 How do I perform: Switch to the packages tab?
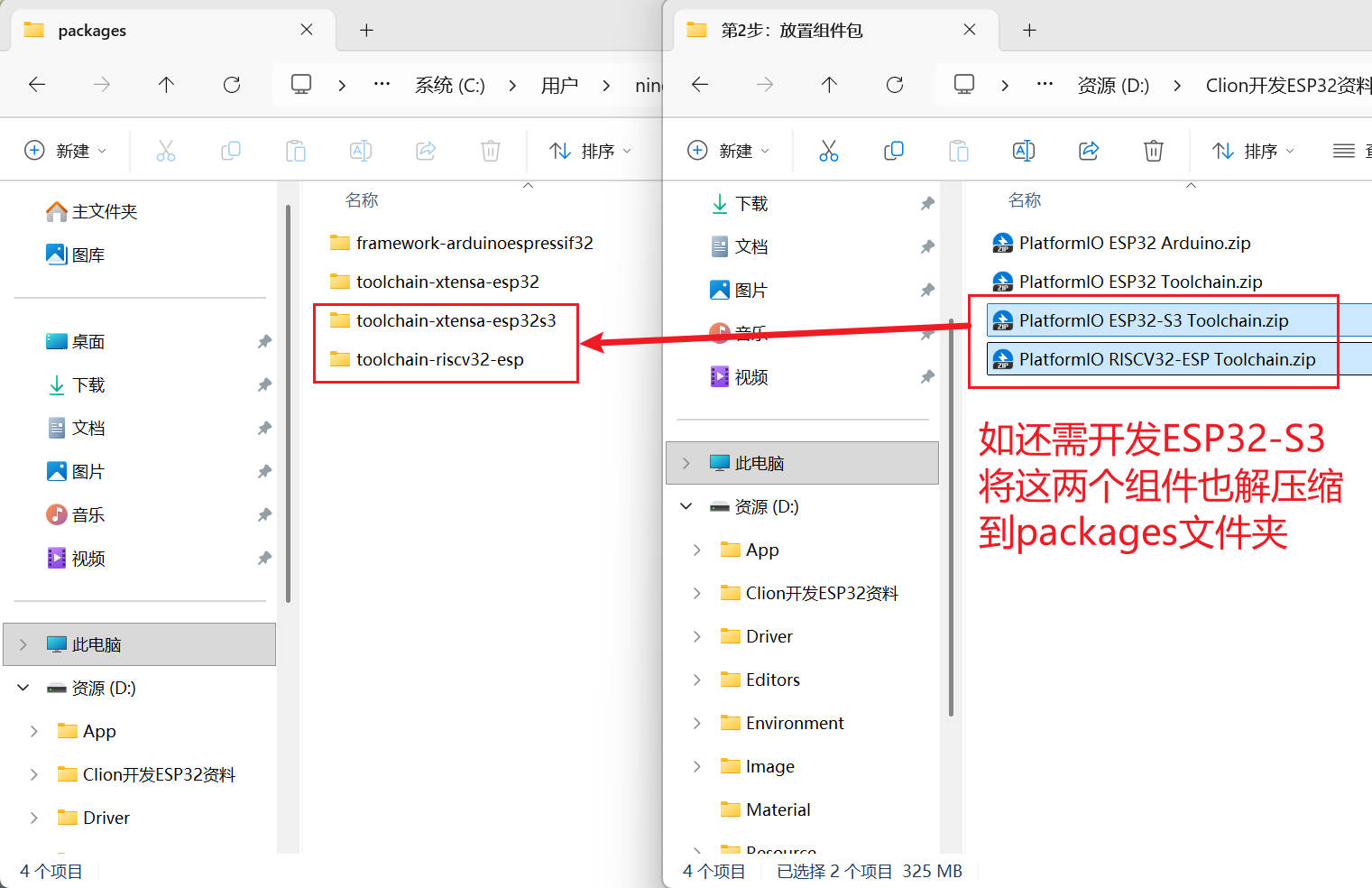pos(95,30)
